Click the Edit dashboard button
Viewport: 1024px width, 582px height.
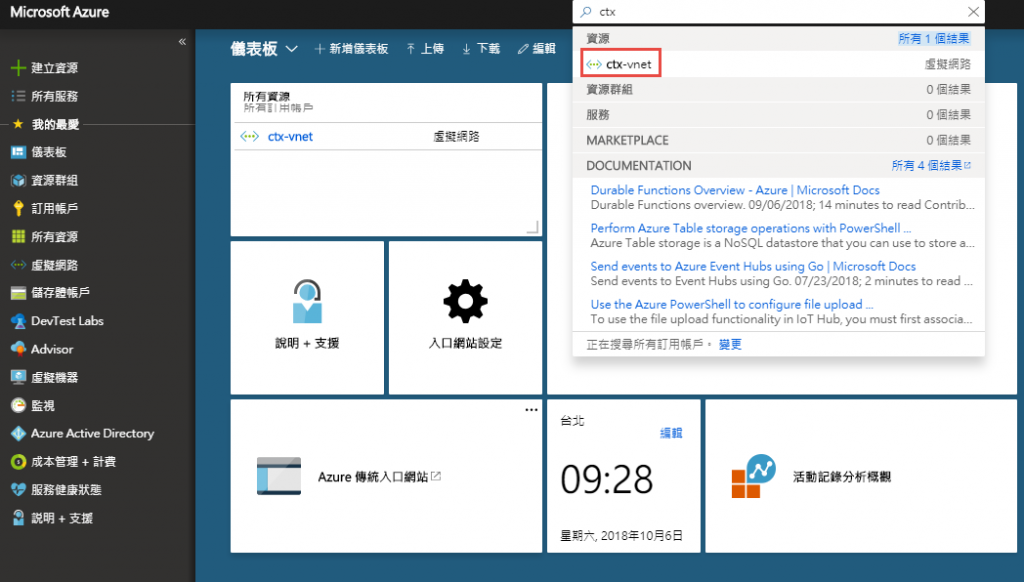pyautogui.click(x=537, y=49)
